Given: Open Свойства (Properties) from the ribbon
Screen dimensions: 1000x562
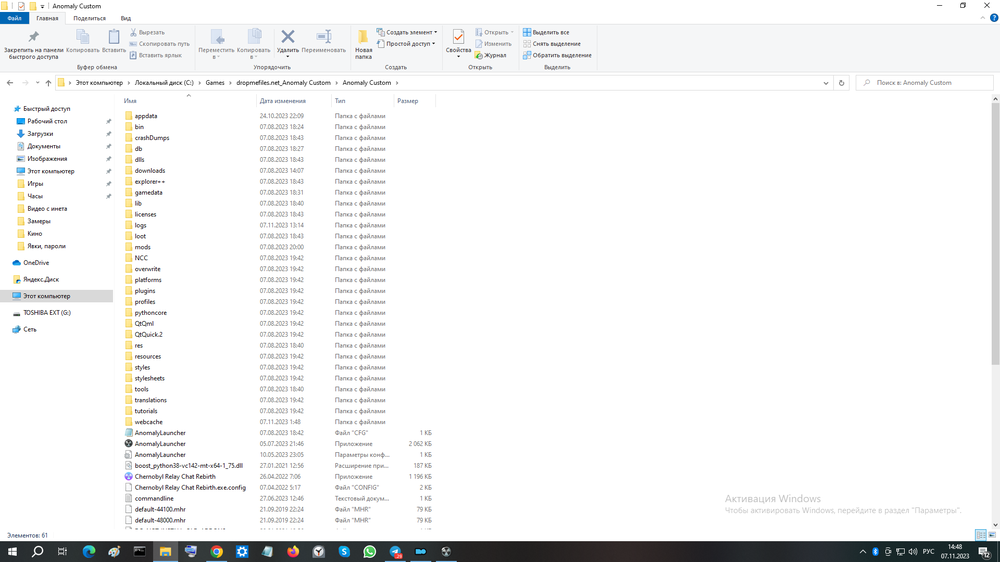Looking at the screenshot, I should click(458, 41).
